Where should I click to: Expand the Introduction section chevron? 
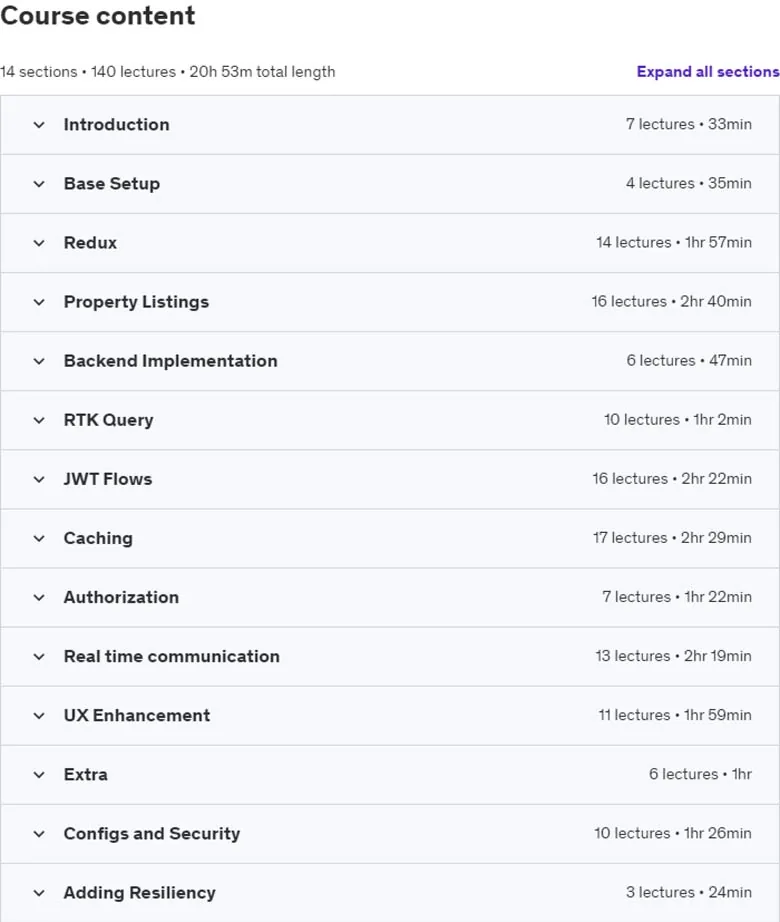tap(39, 125)
